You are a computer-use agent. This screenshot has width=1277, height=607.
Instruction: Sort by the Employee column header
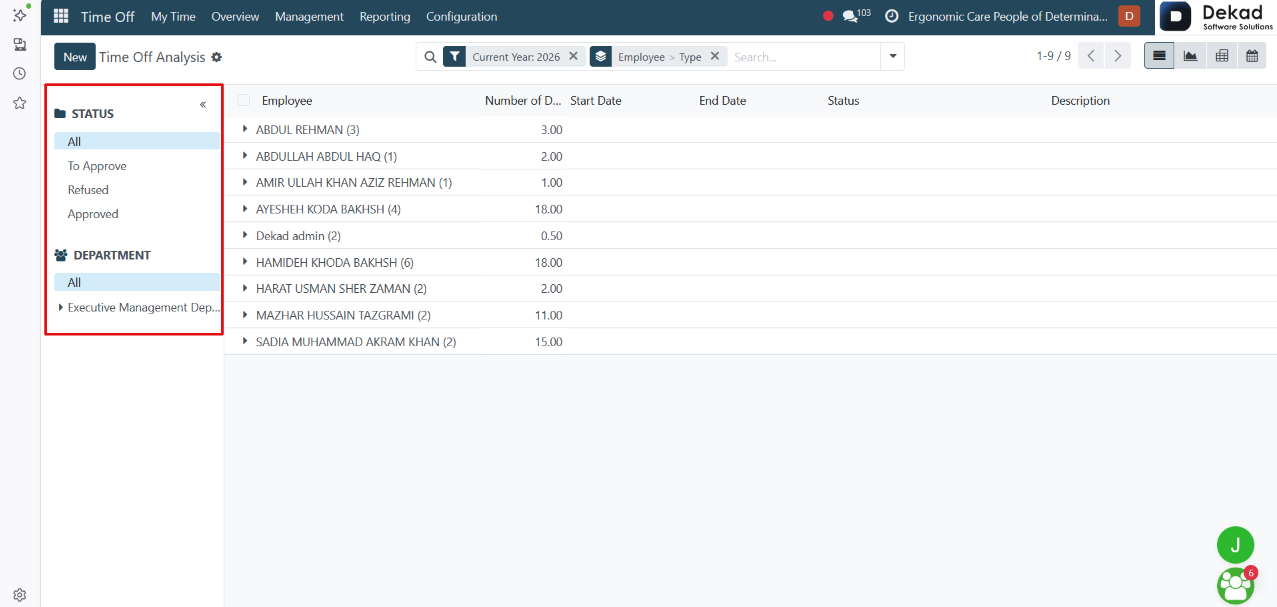[x=287, y=100]
